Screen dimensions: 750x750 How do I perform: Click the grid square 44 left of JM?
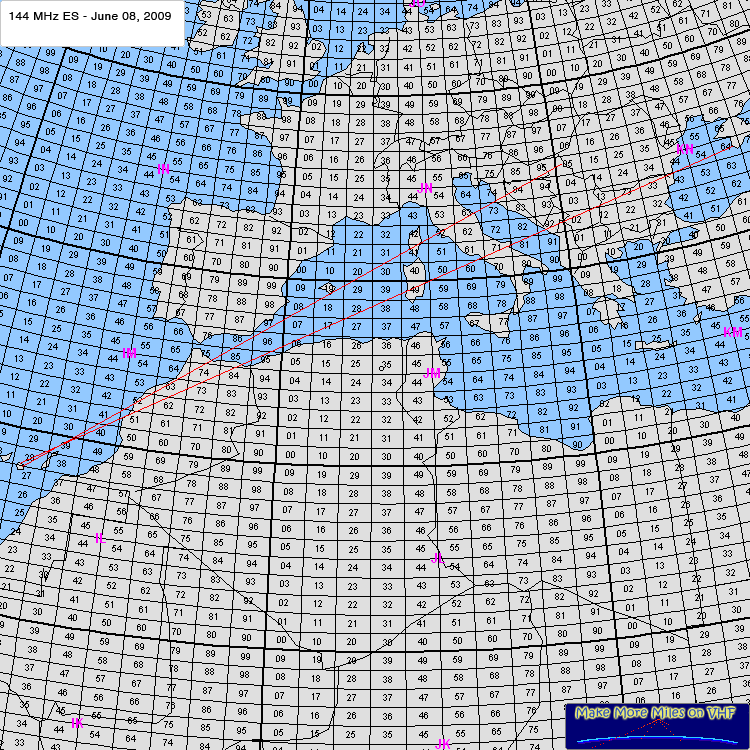(x=416, y=383)
